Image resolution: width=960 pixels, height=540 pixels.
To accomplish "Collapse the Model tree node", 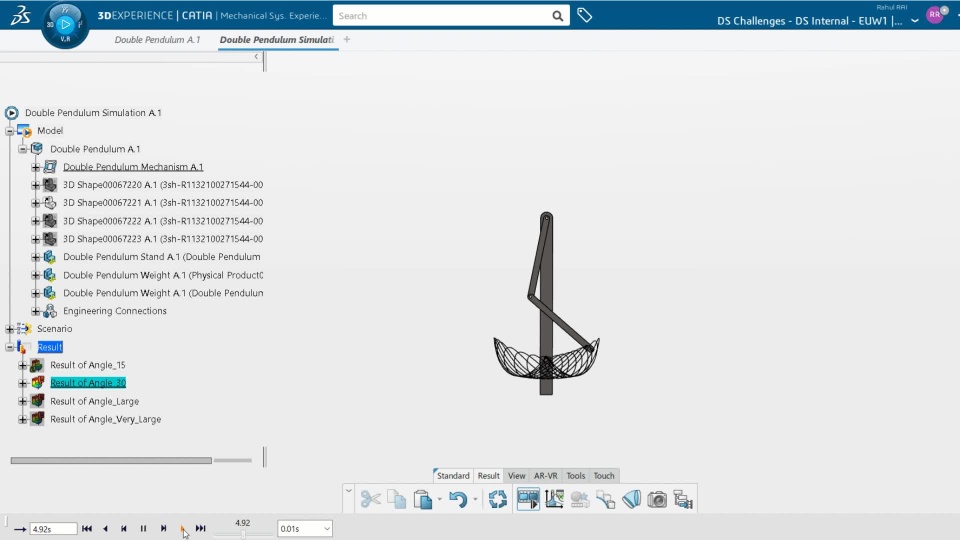I will 10,131.
